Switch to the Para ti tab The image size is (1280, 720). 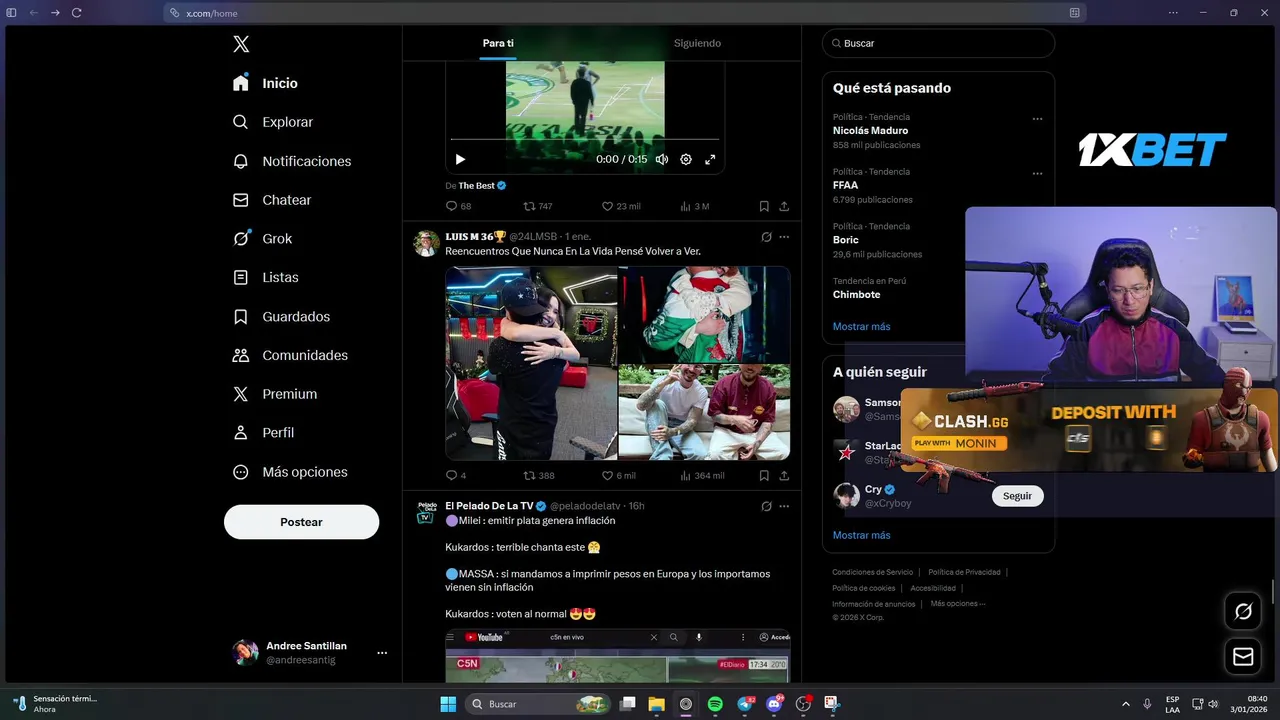[498, 43]
